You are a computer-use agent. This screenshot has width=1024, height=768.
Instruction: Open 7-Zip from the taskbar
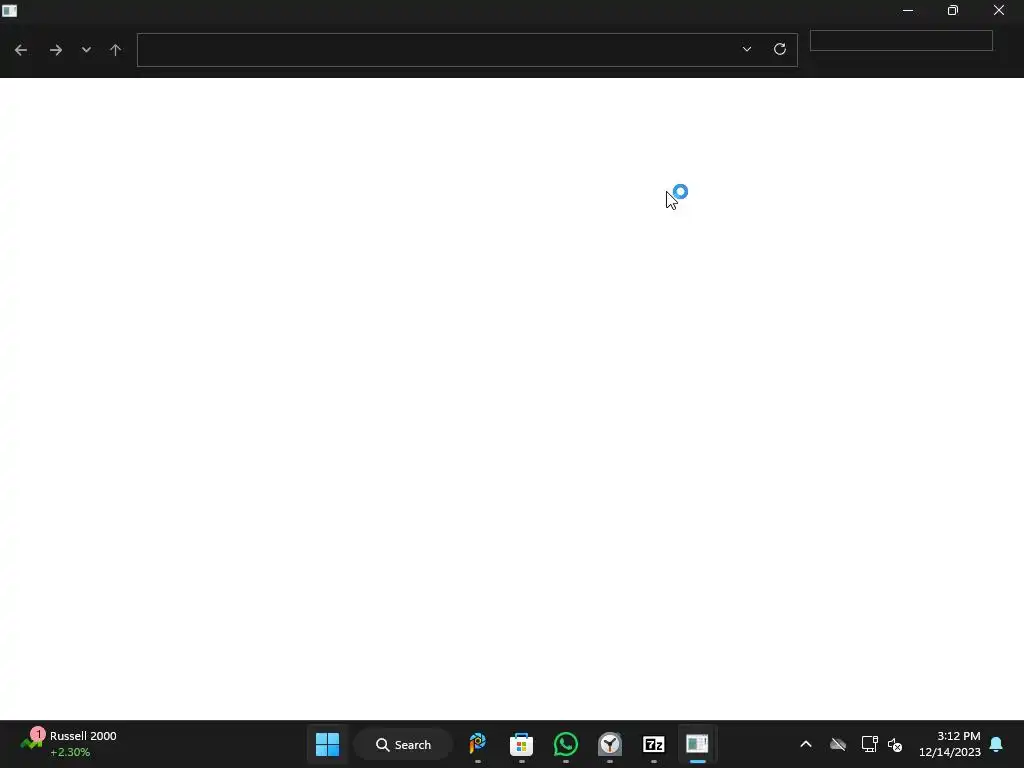pos(654,744)
